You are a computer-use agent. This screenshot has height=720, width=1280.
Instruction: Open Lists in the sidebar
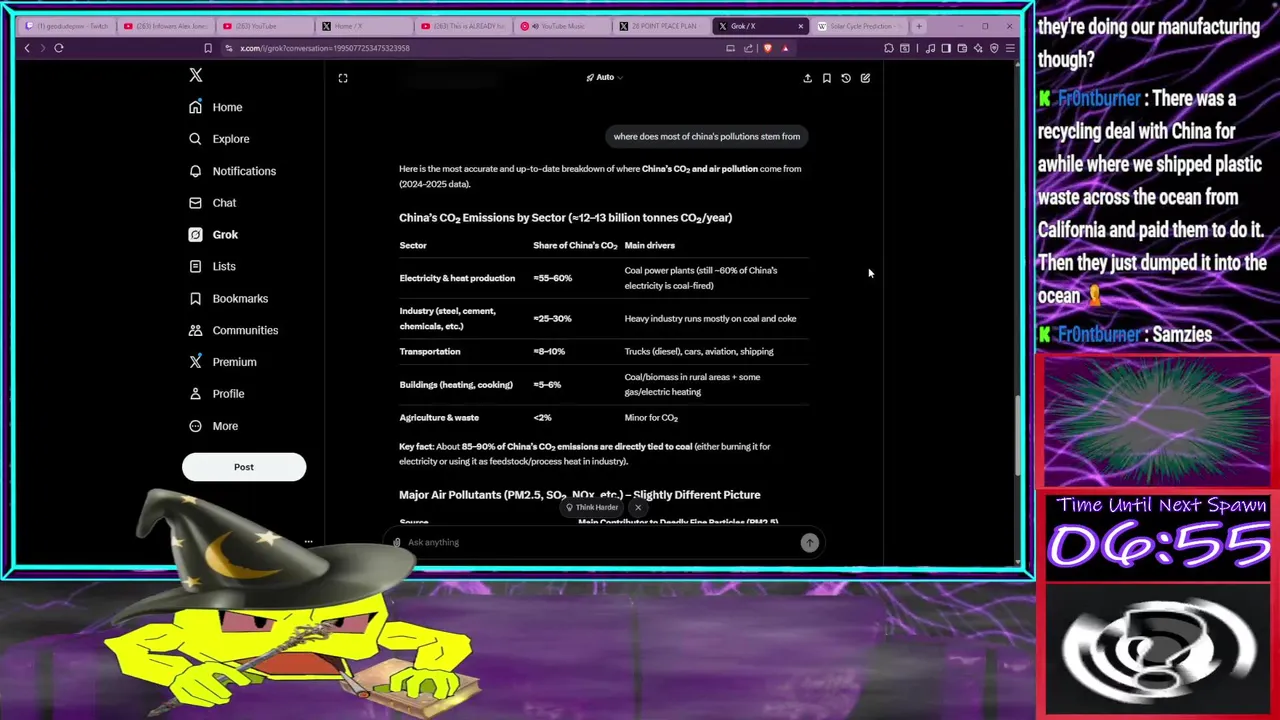pyautogui.click(x=212, y=267)
